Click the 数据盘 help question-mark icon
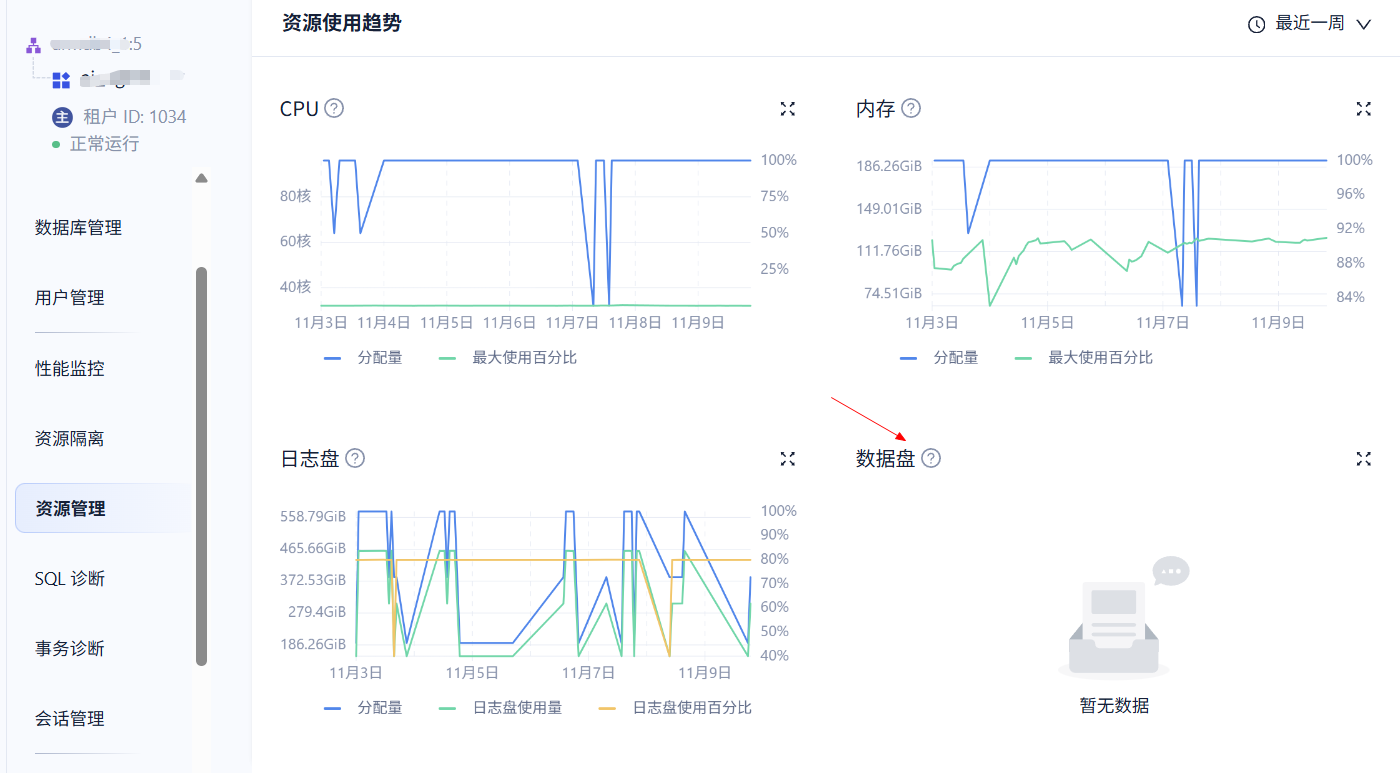Image resolution: width=1400 pixels, height=773 pixels. (x=931, y=458)
